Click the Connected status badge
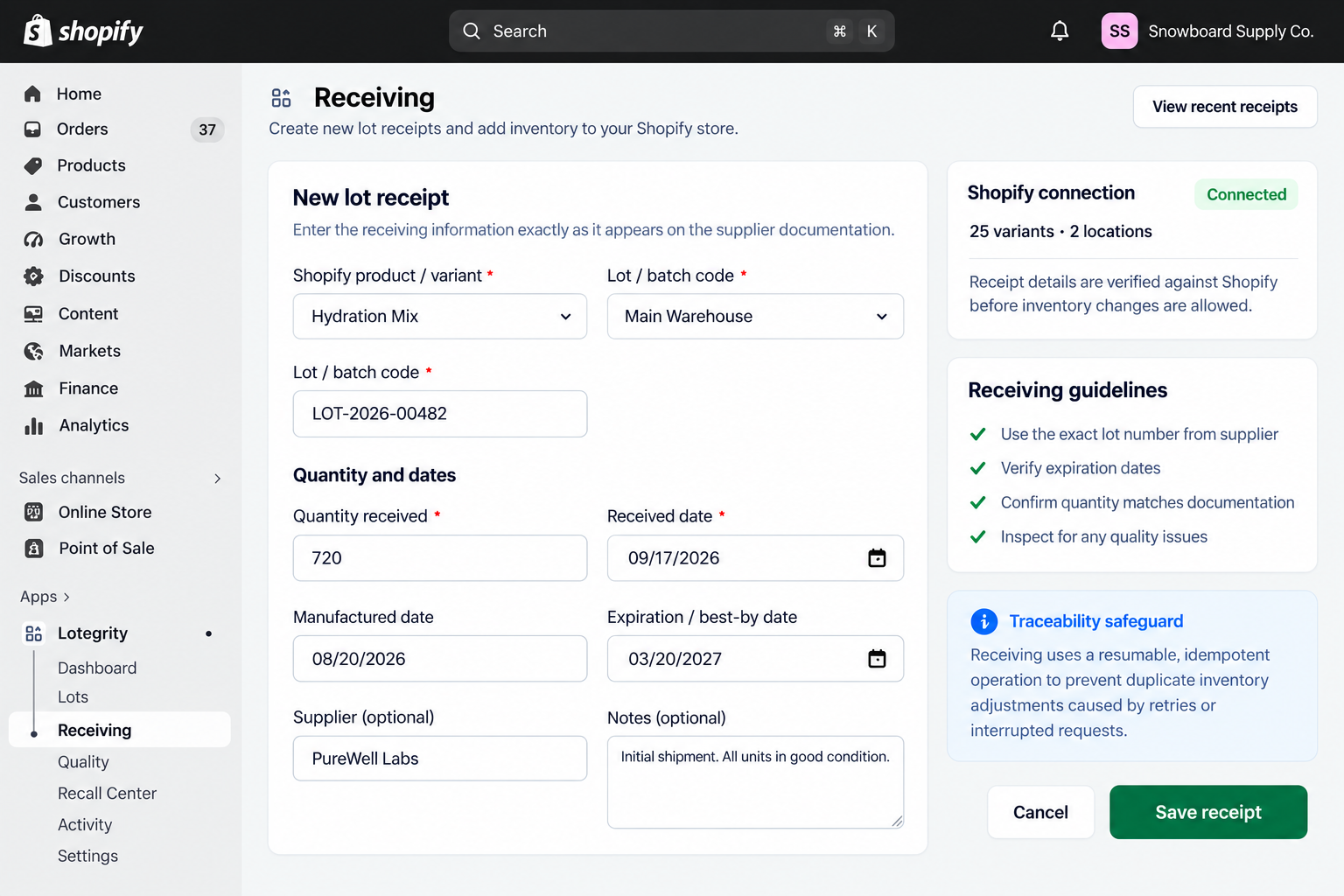The height and width of the screenshot is (896, 1344). 1246,194
